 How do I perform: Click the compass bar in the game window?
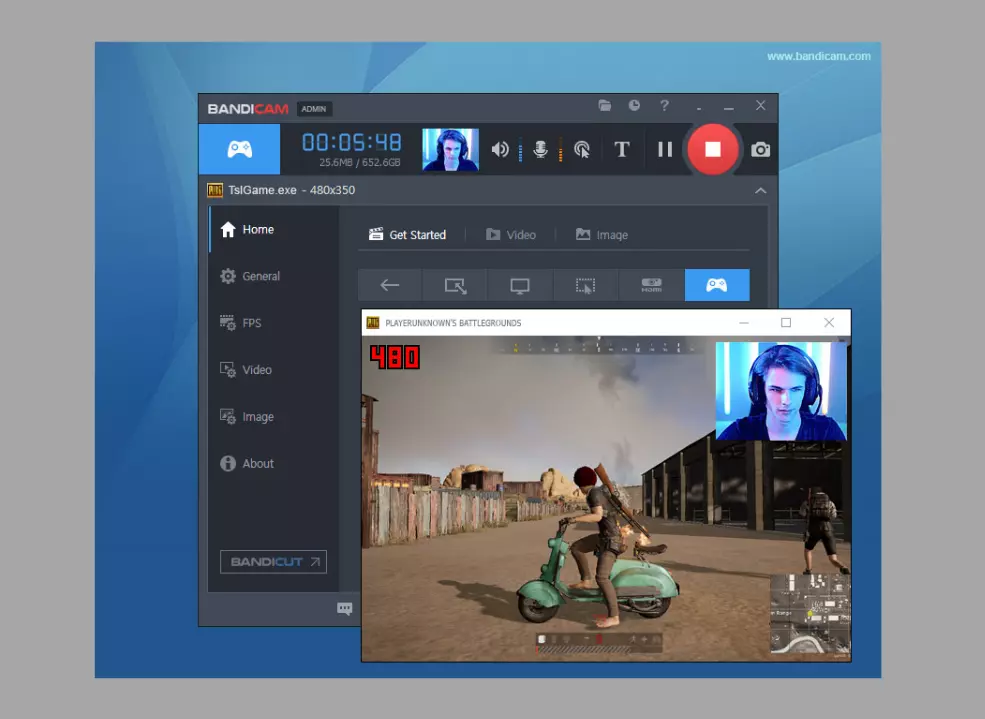(598, 346)
